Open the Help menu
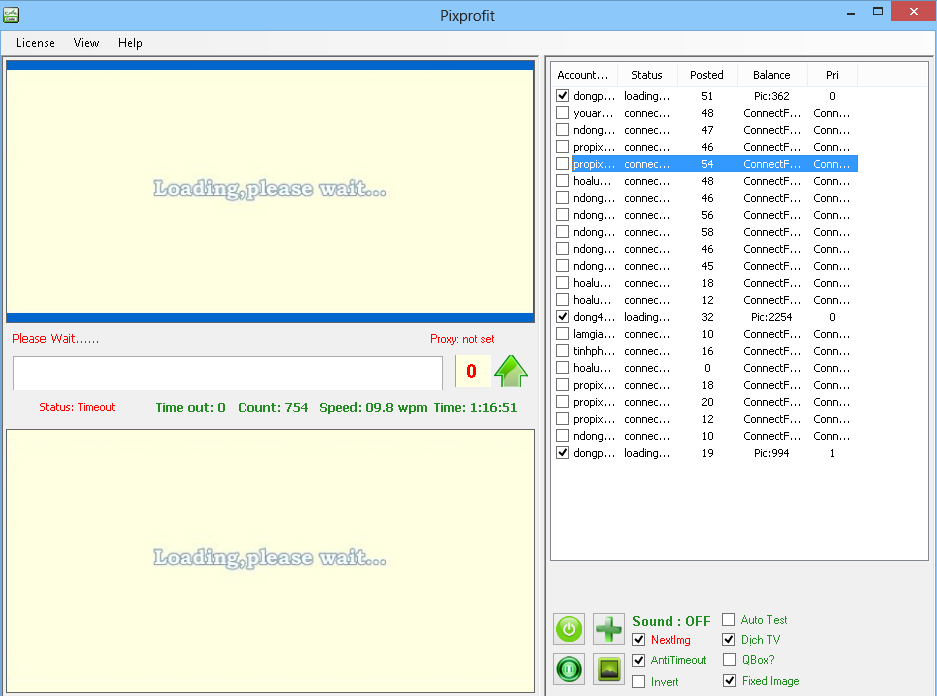937x696 pixels. click(130, 43)
